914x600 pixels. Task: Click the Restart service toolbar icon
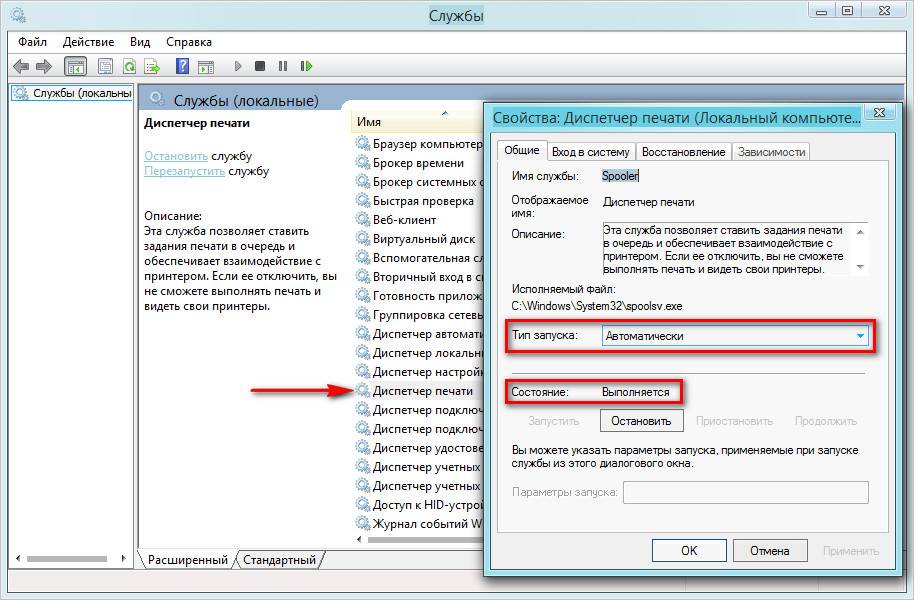pos(306,67)
